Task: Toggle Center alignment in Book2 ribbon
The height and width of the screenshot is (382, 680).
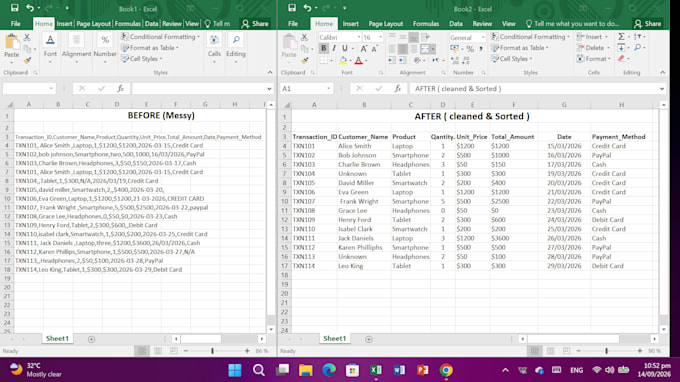Action: pyautogui.click(x=403, y=49)
